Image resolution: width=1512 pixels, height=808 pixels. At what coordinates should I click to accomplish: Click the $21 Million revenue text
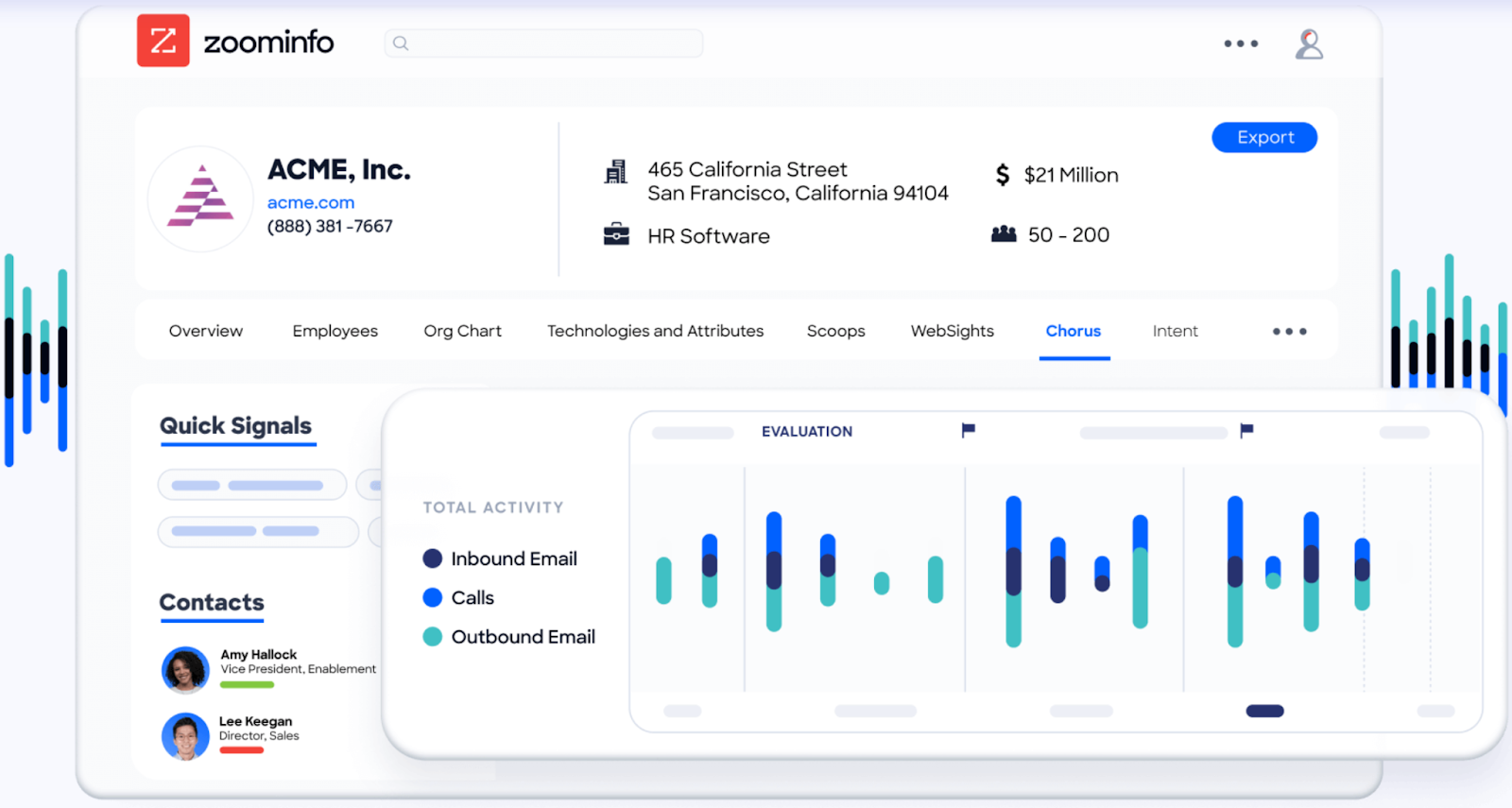tap(1072, 175)
